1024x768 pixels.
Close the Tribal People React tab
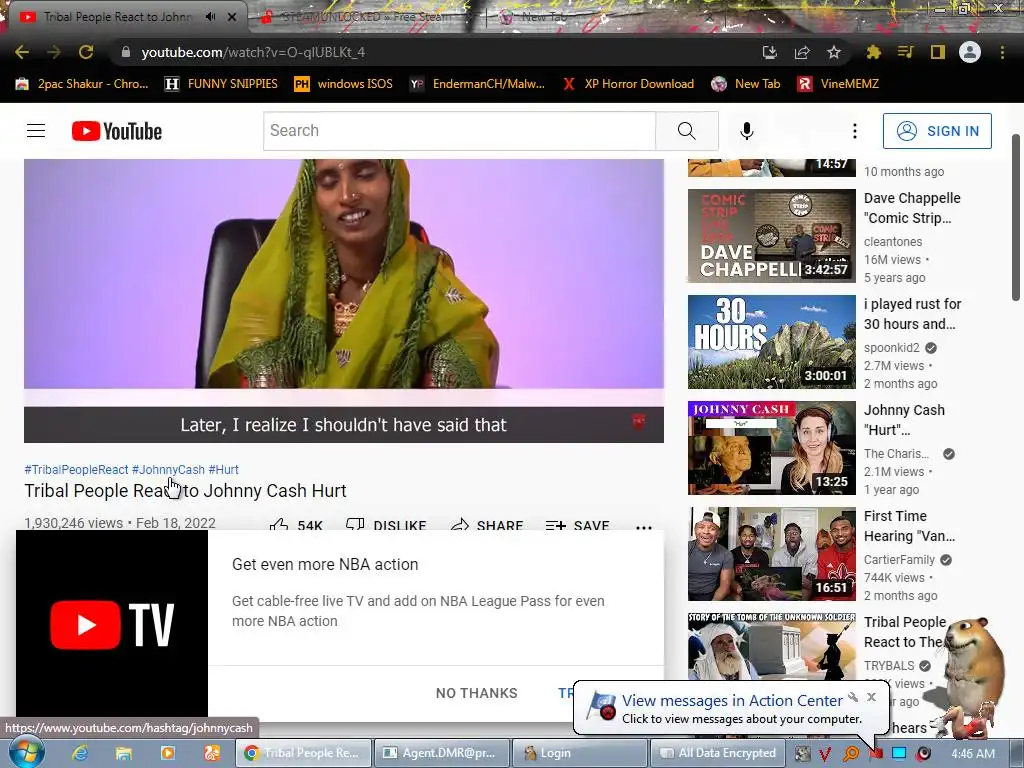[232, 17]
